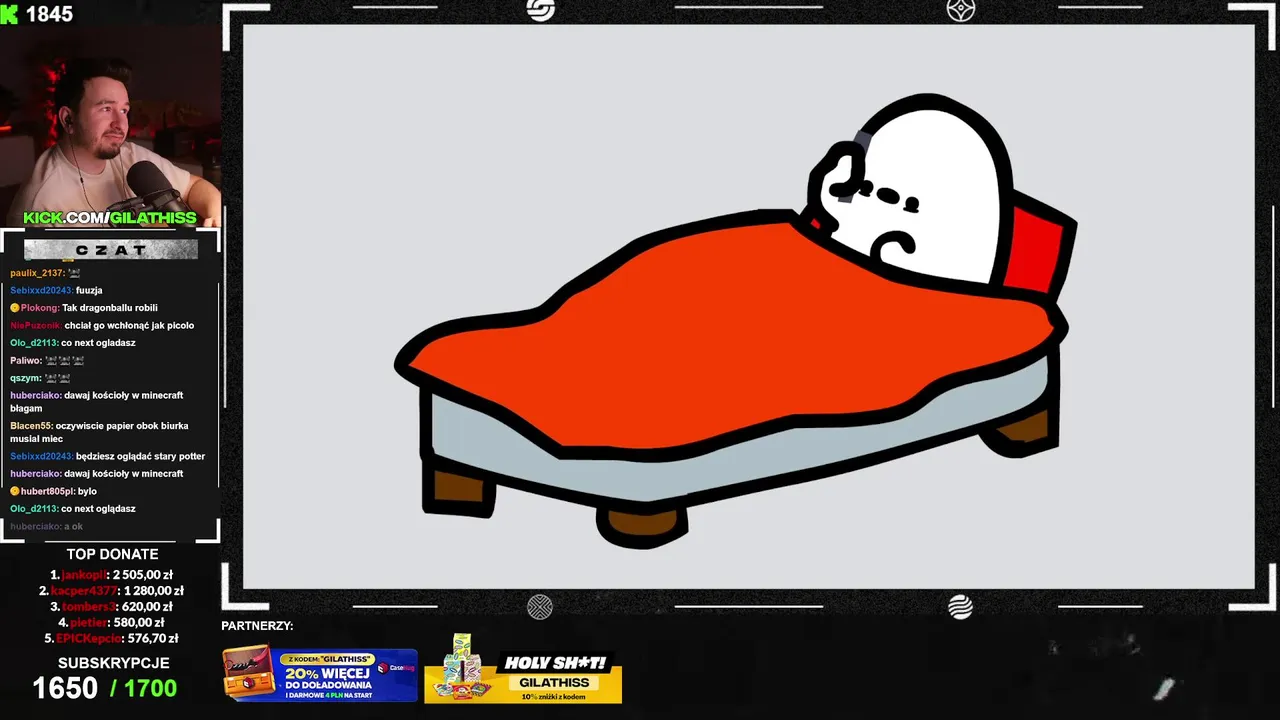Select username qszym in the chat
Viewport: 1280px width, 720px height.
click(26, 378)
